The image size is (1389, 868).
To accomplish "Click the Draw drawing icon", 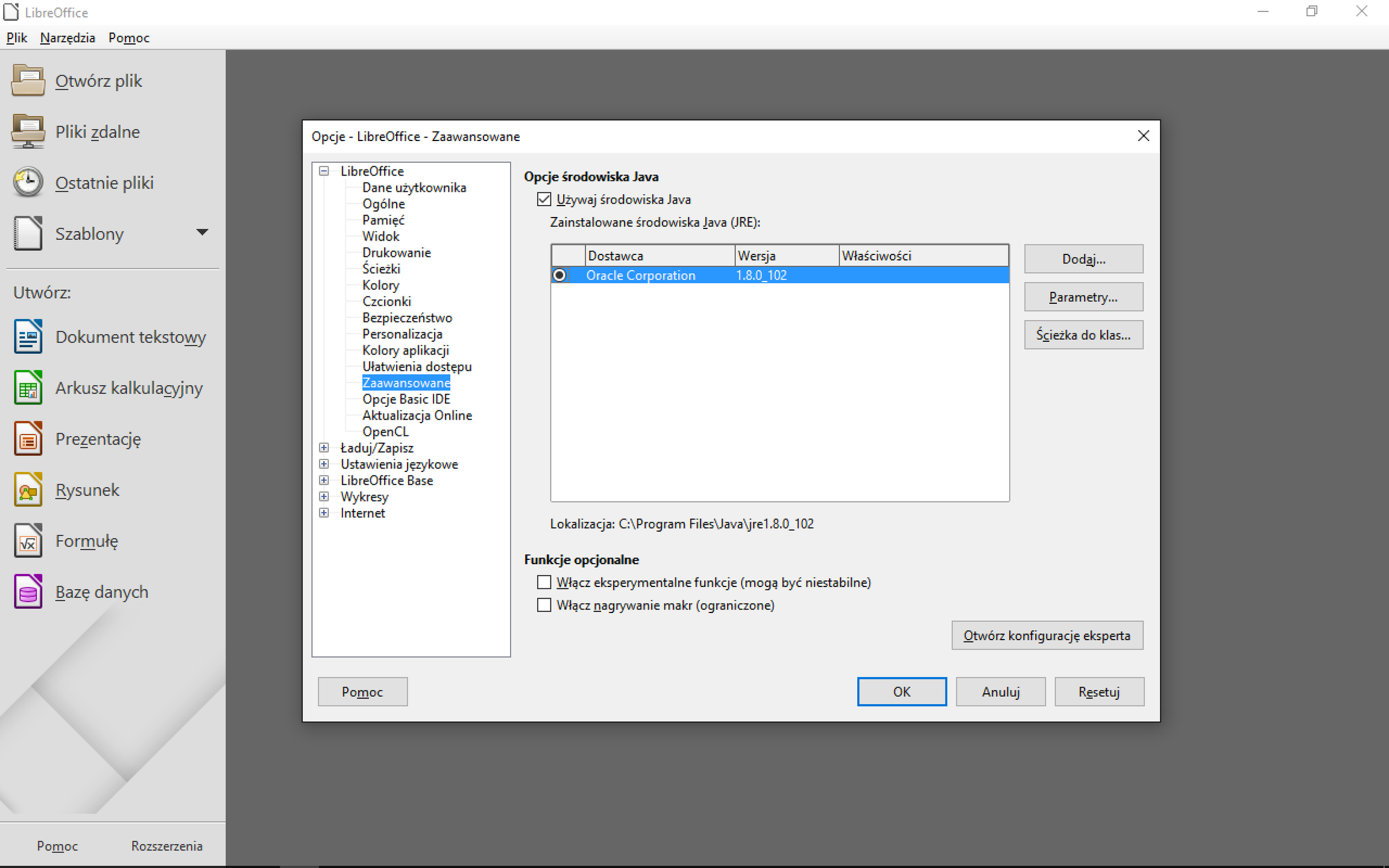I will 28,489.
